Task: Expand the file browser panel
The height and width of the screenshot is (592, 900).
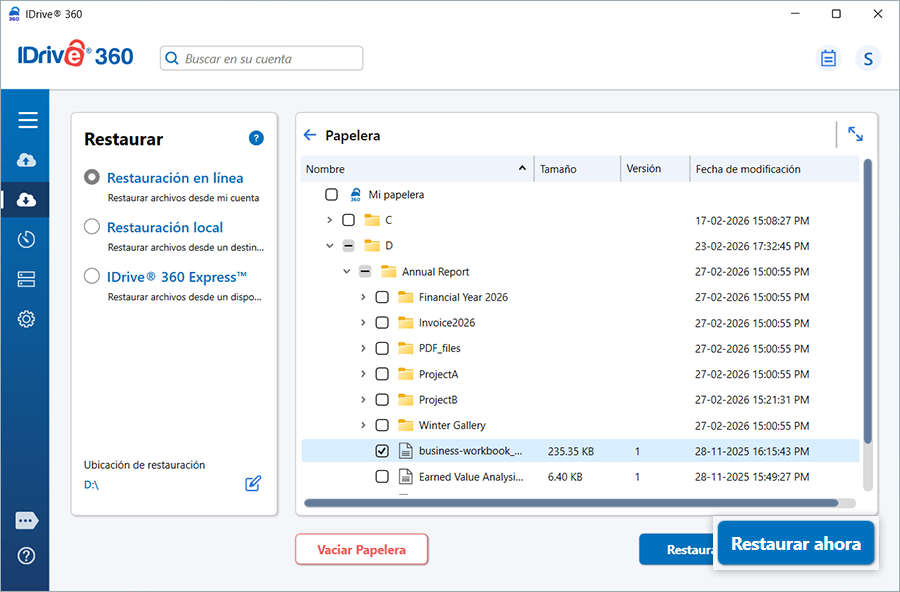Action: pyautogui.click(x=855, y=134)
